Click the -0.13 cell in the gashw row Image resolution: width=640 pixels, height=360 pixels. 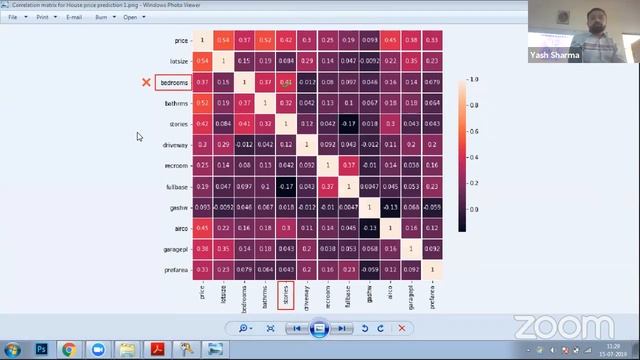click(x=390, y=207)
